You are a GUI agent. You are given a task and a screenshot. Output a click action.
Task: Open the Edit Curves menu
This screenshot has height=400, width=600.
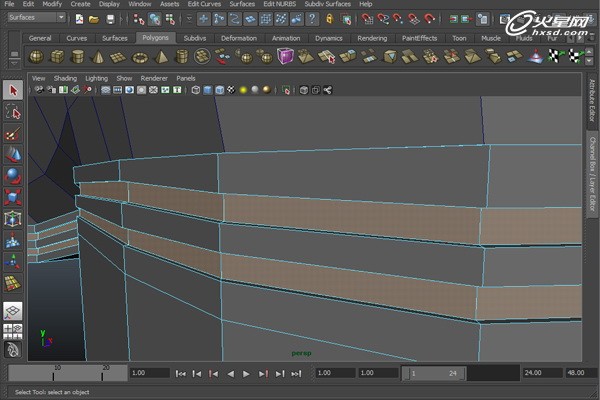click(206, 4)
